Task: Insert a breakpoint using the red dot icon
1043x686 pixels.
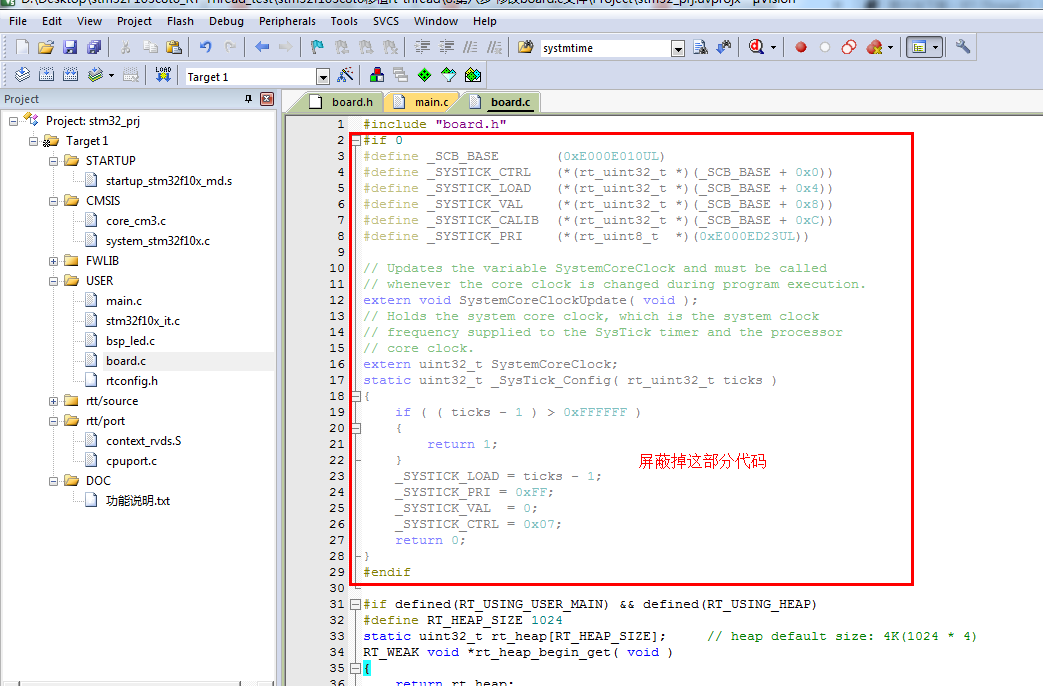Action: pos(800,46)
